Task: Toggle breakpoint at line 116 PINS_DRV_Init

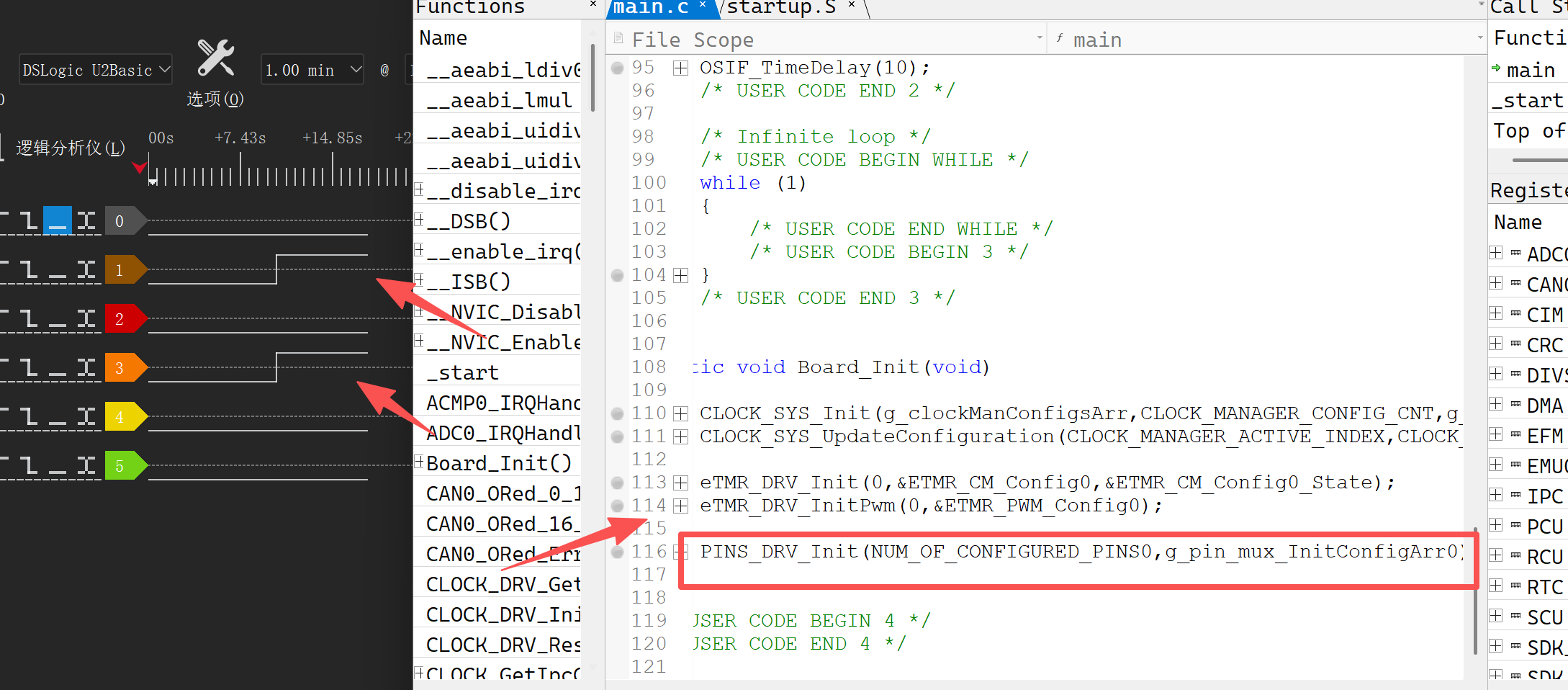Action: [x=617, y=552]
